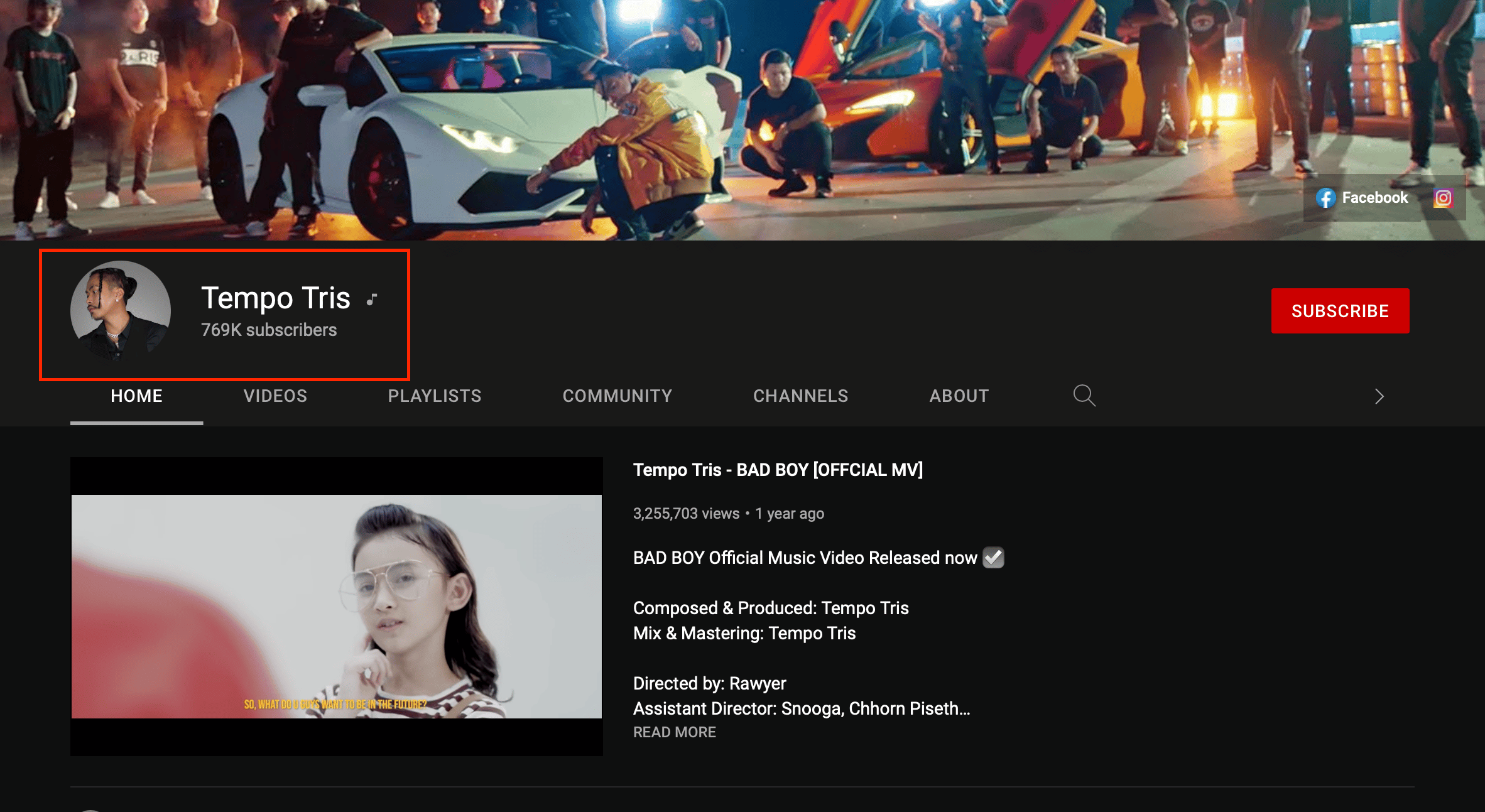Open the BAD BOY video title link
This screenshot has width=1485, height=812.
click(x=777, y=470)
